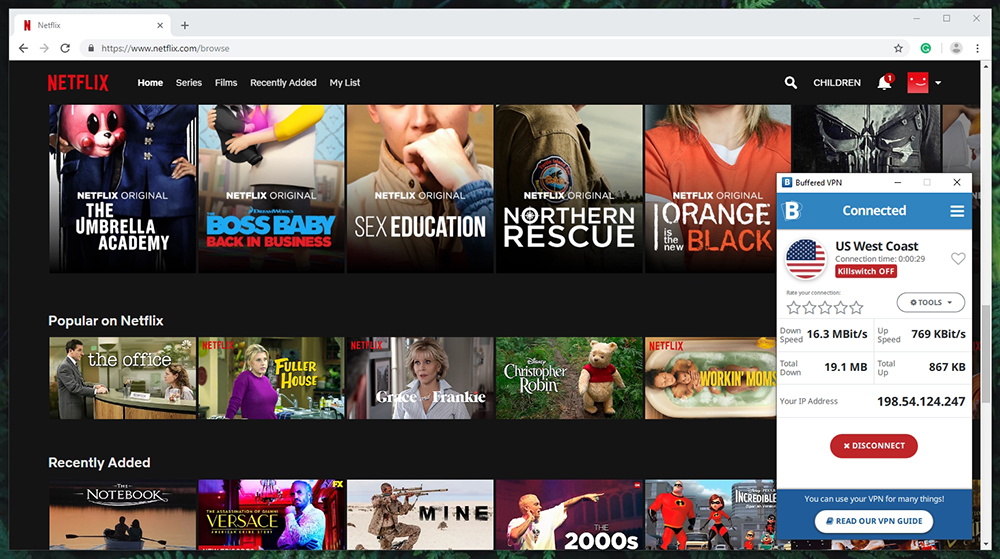This screenshot has width=1000, height=559.
Task: Open the Incredibles 2 thumbnail
Action: (x=710, y=514)
